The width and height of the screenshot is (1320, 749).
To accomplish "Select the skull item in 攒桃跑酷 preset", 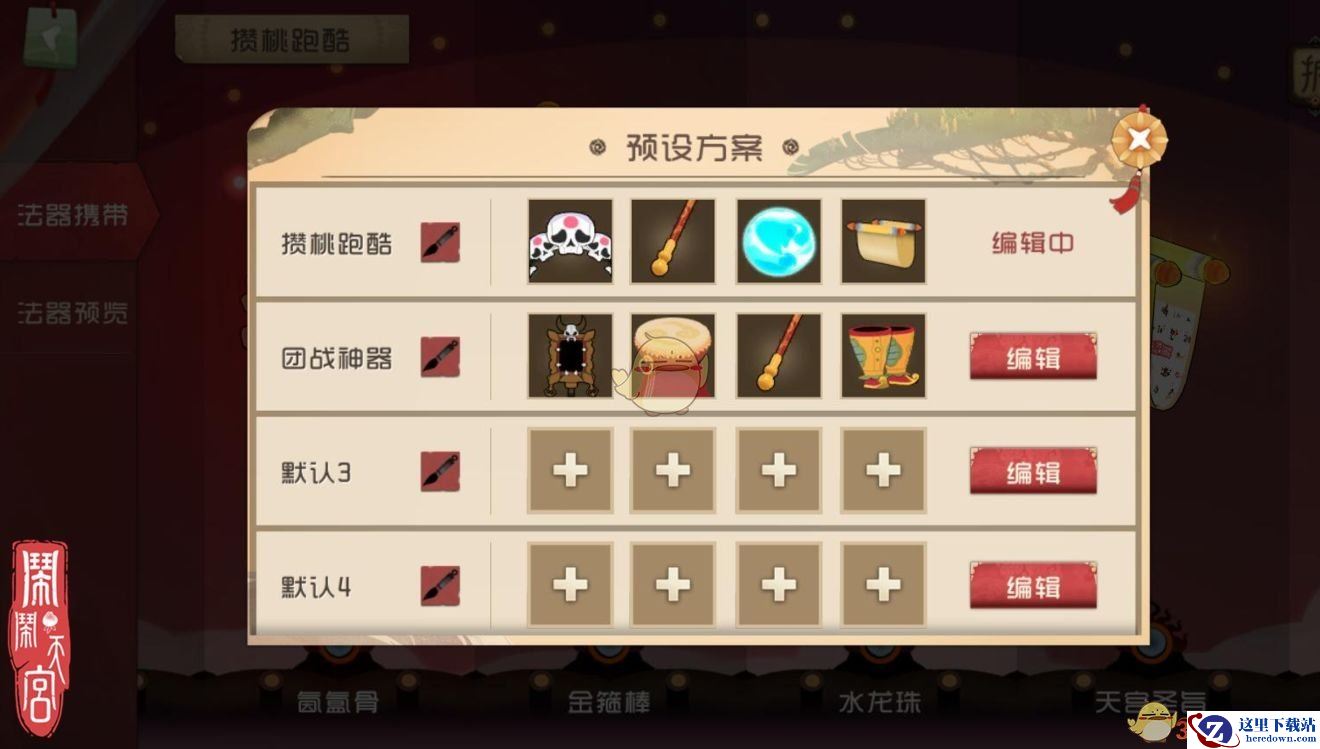I will pos(570,241).
